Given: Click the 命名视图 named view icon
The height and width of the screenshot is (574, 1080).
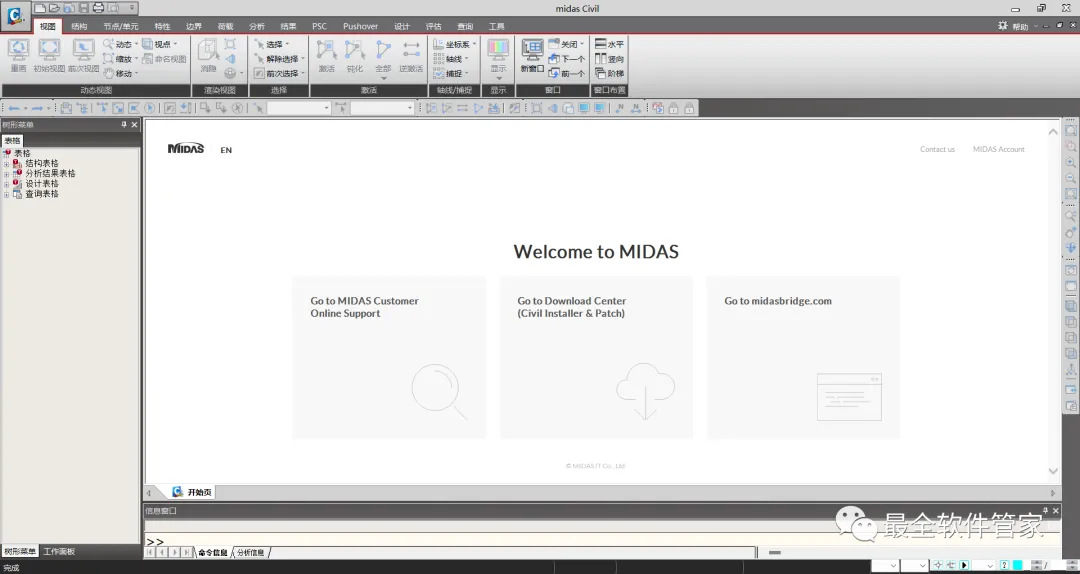Looking at the screenshot, I should point(164,59).
